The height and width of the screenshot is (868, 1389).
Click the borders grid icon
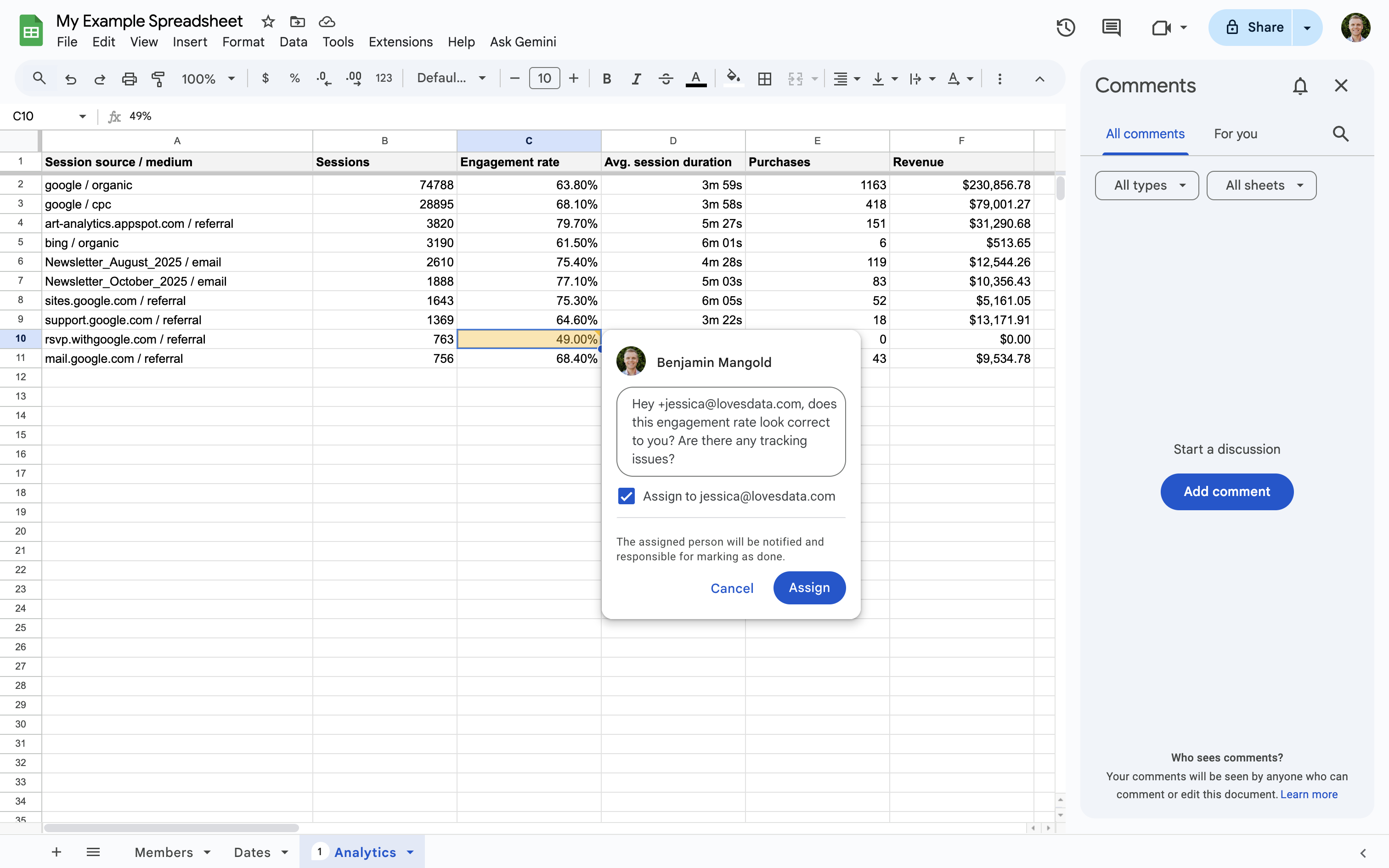764,79
